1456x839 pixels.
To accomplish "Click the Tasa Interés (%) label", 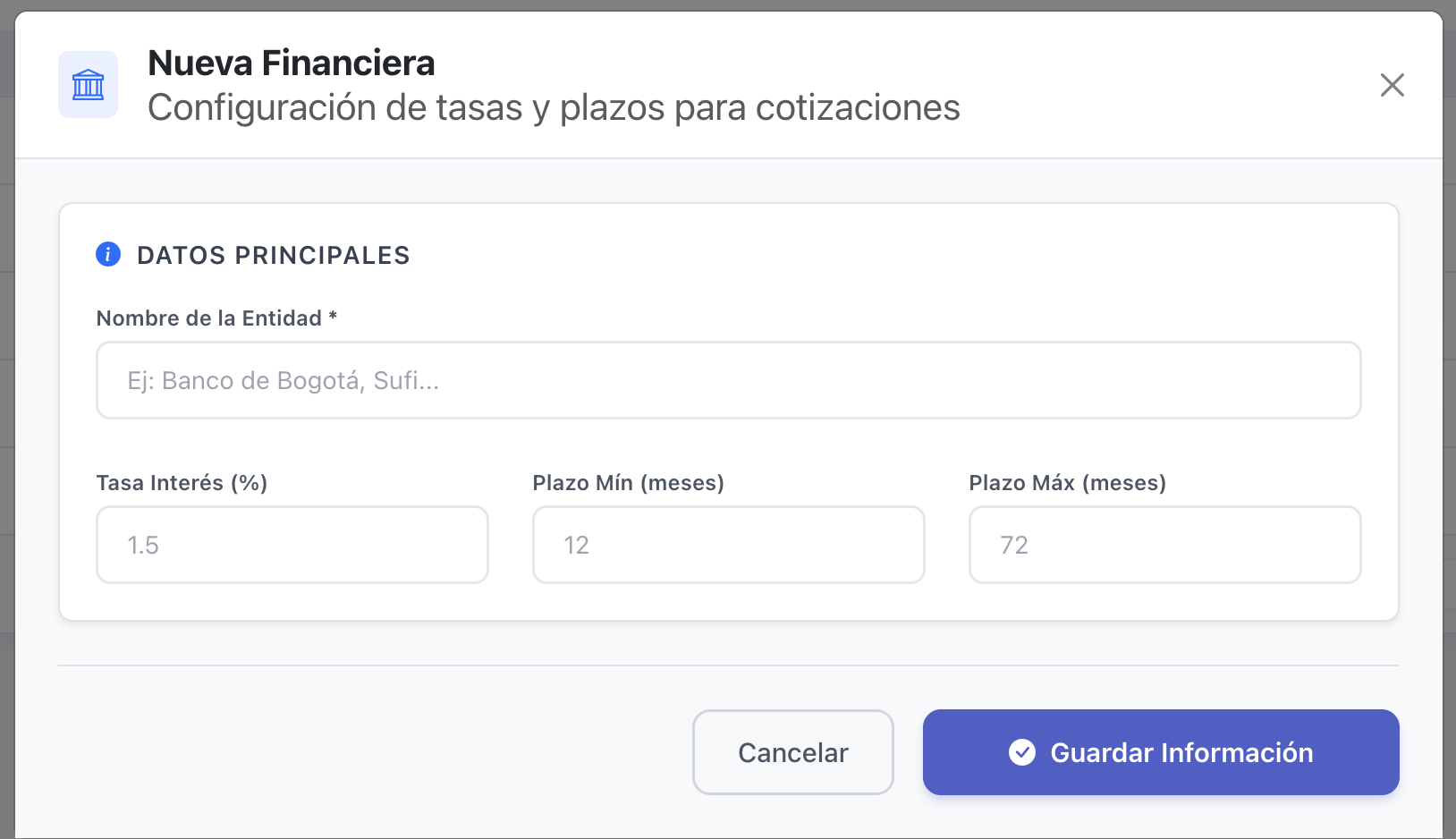I will [182, 483].
